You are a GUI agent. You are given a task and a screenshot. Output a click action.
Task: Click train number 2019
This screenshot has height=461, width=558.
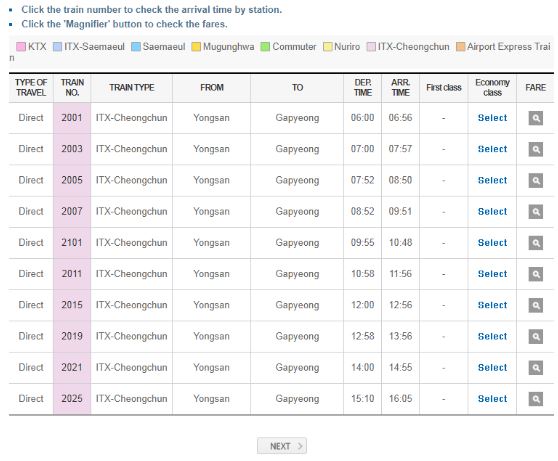(72, 336)
